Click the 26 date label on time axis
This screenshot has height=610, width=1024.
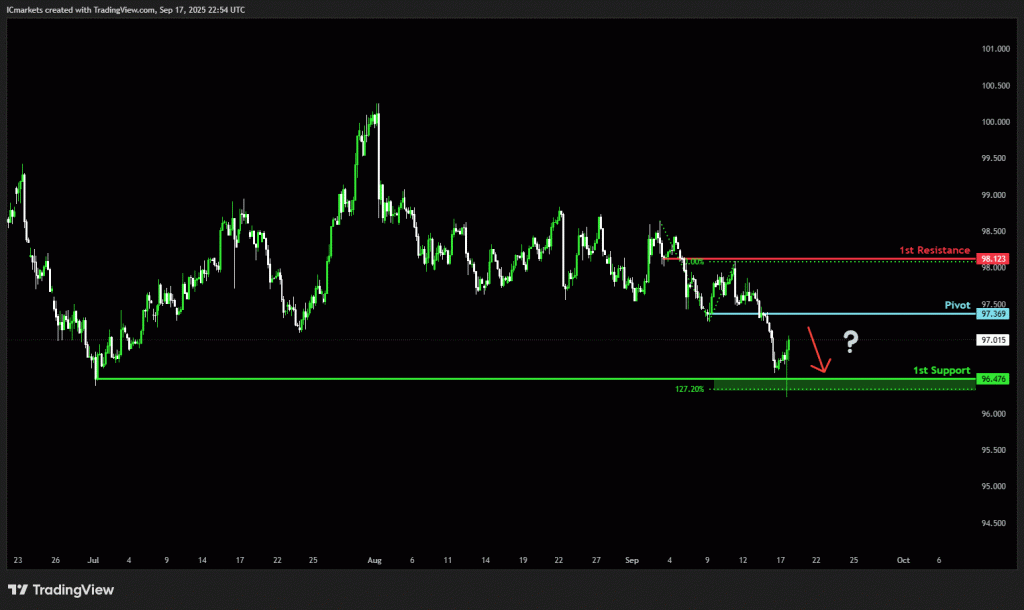pyautogui.click(x=56, y=560)
